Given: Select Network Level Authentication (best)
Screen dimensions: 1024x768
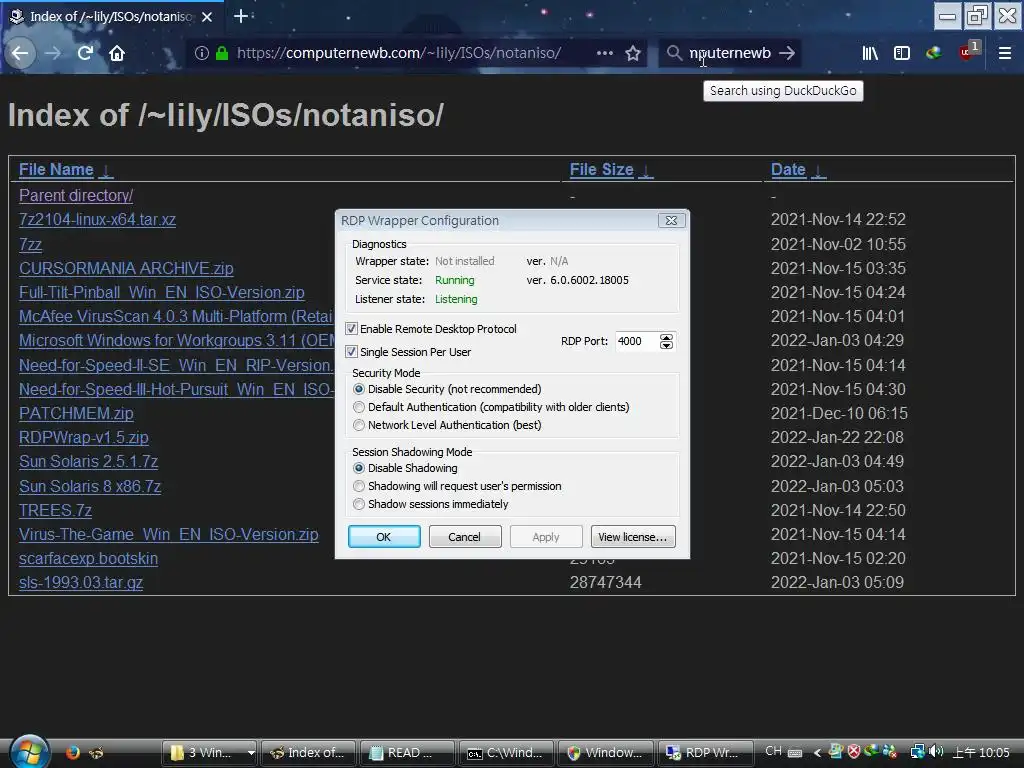Looking at the screenshot, I should pyautogui.click(x=359, y=425).
